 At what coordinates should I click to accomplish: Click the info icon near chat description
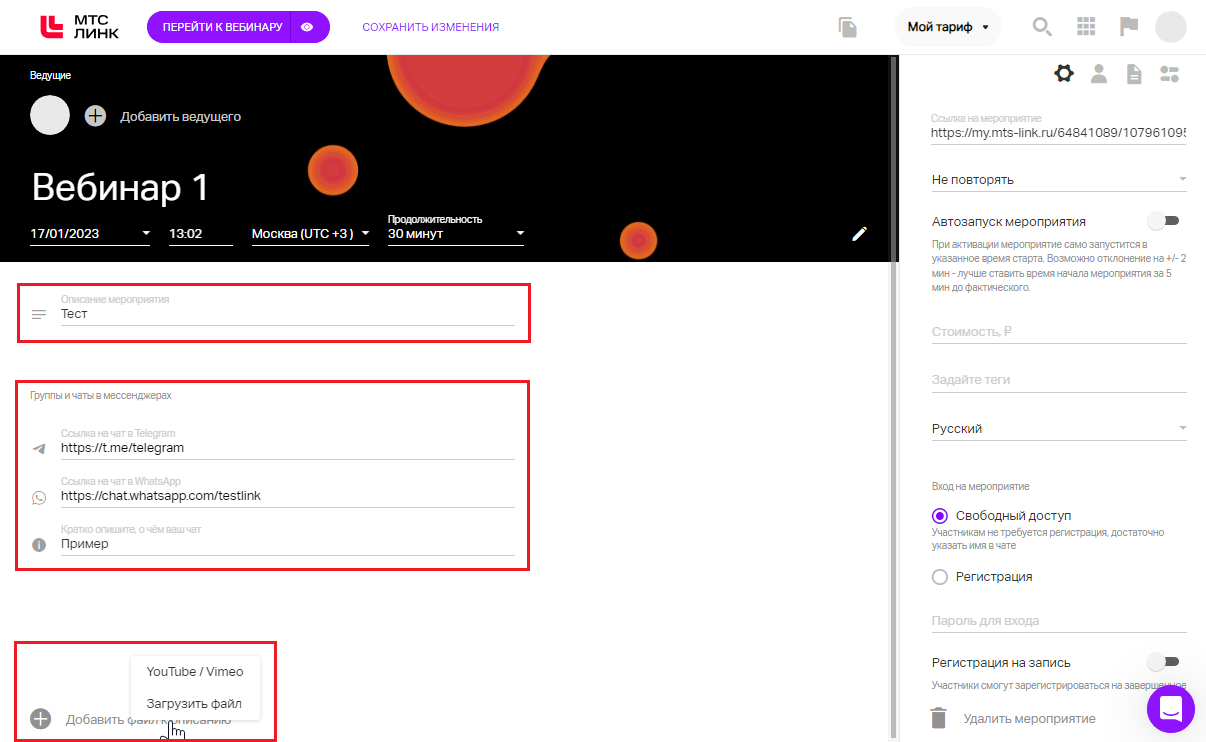[x=39, y=545]
